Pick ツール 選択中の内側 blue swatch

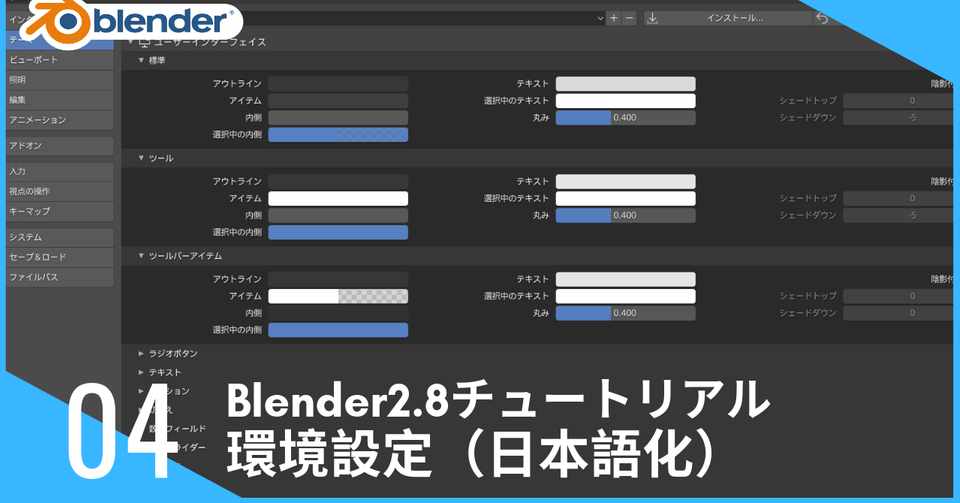click(338, 233)
